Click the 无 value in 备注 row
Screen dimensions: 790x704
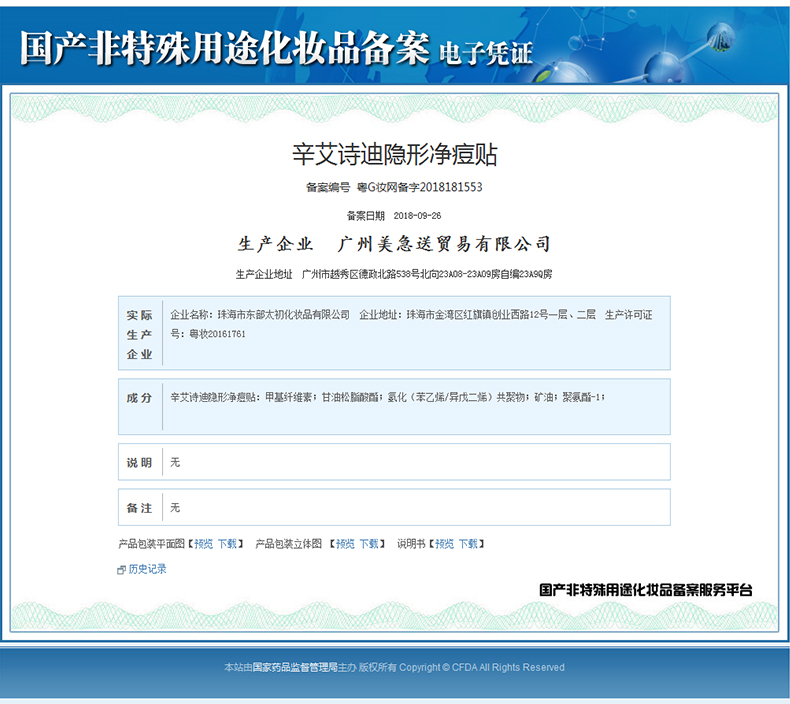pyautogui.click(x=175, y=507)
